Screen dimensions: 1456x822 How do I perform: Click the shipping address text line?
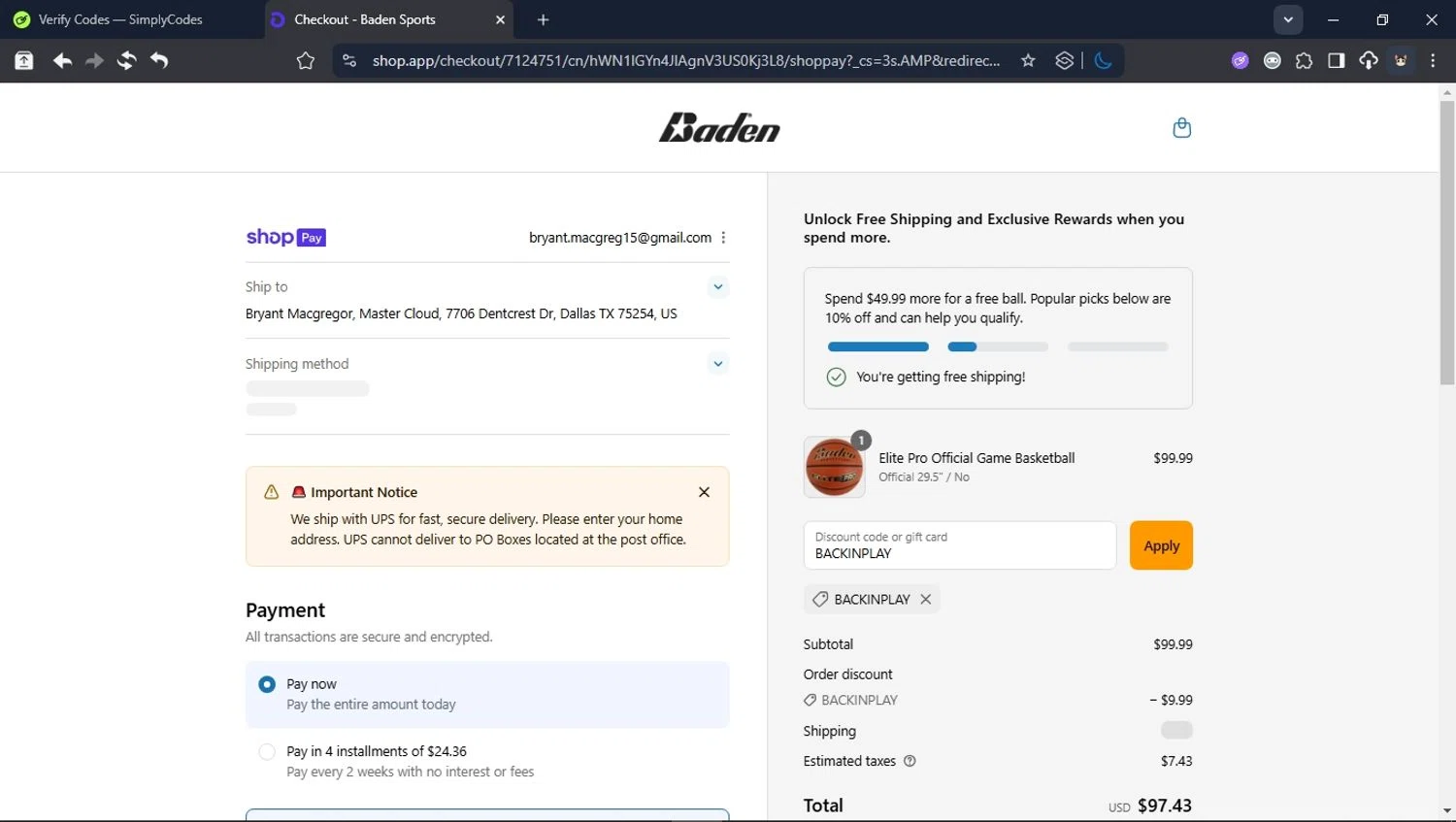tap(461, 313)
